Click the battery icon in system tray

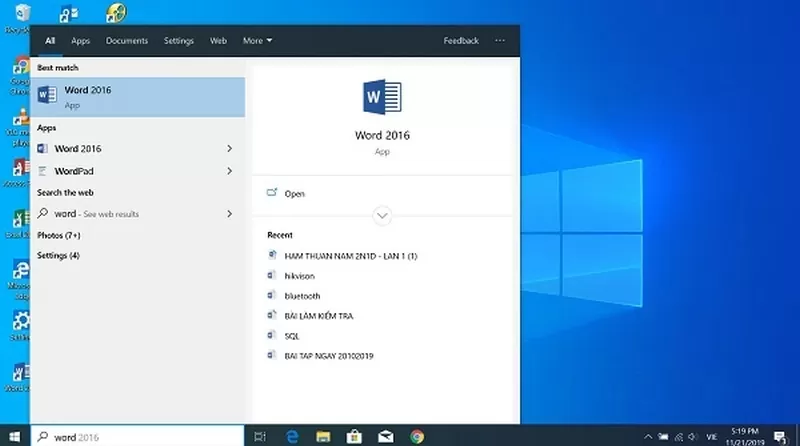click(663, 437)
